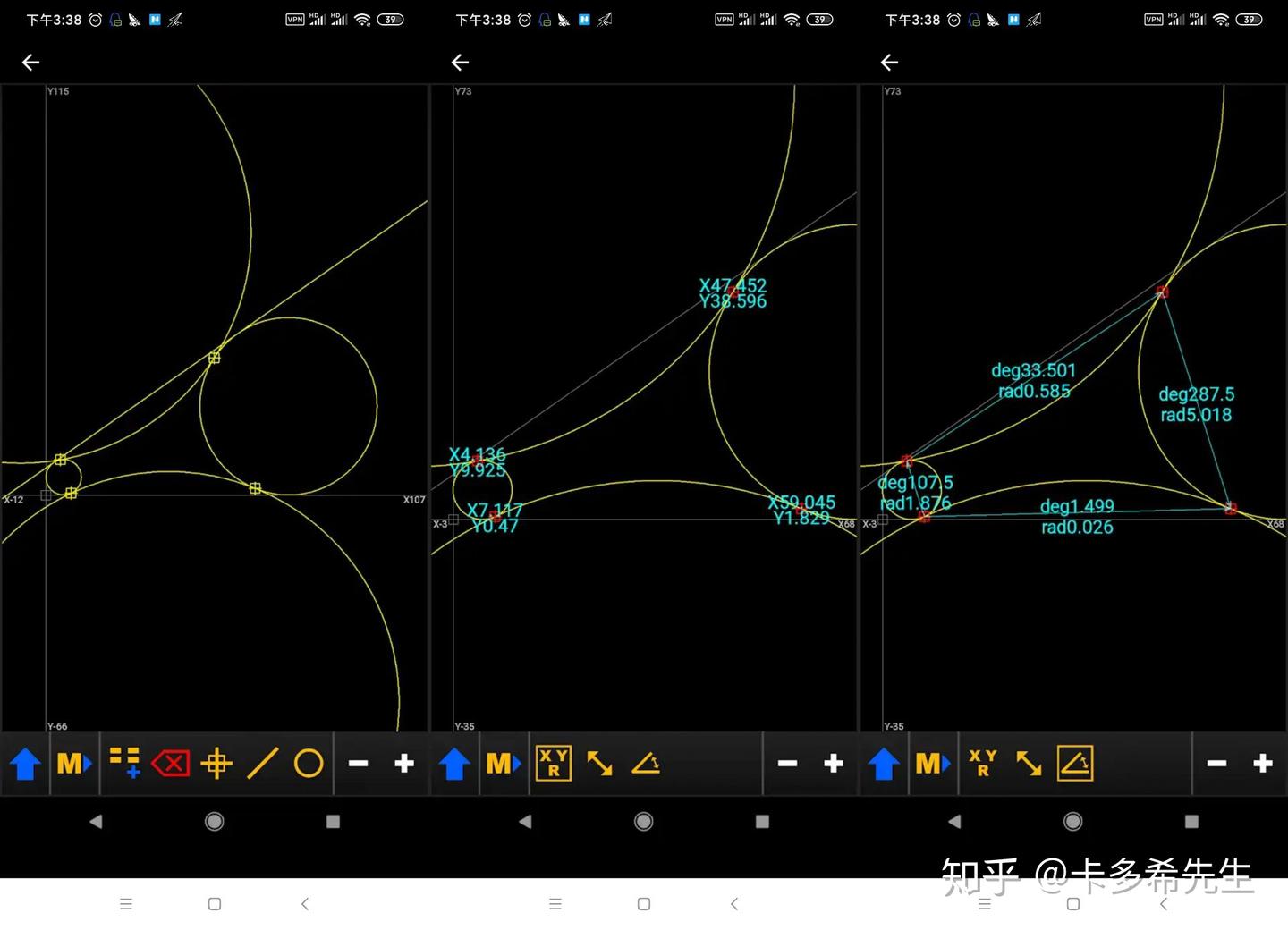
Task: Tap the middle hamburger icon in white bottom bar
Action: tap(555, 904)
